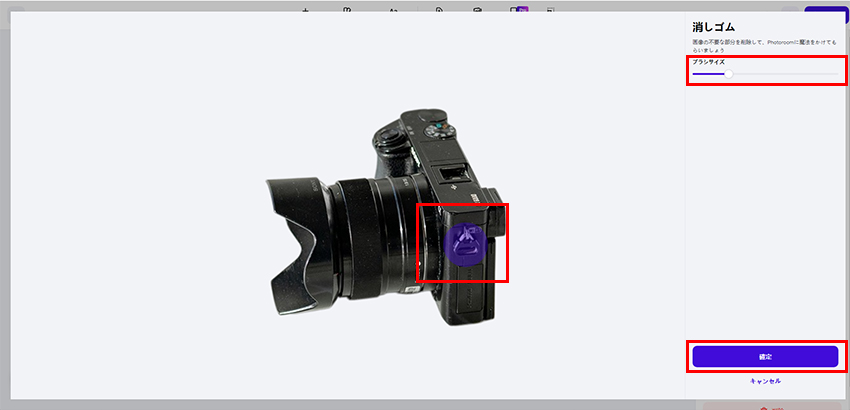Screen dimensions: 850x410
Task: Click the purple 確定 confirm button
Action: [x=764, y=357]
